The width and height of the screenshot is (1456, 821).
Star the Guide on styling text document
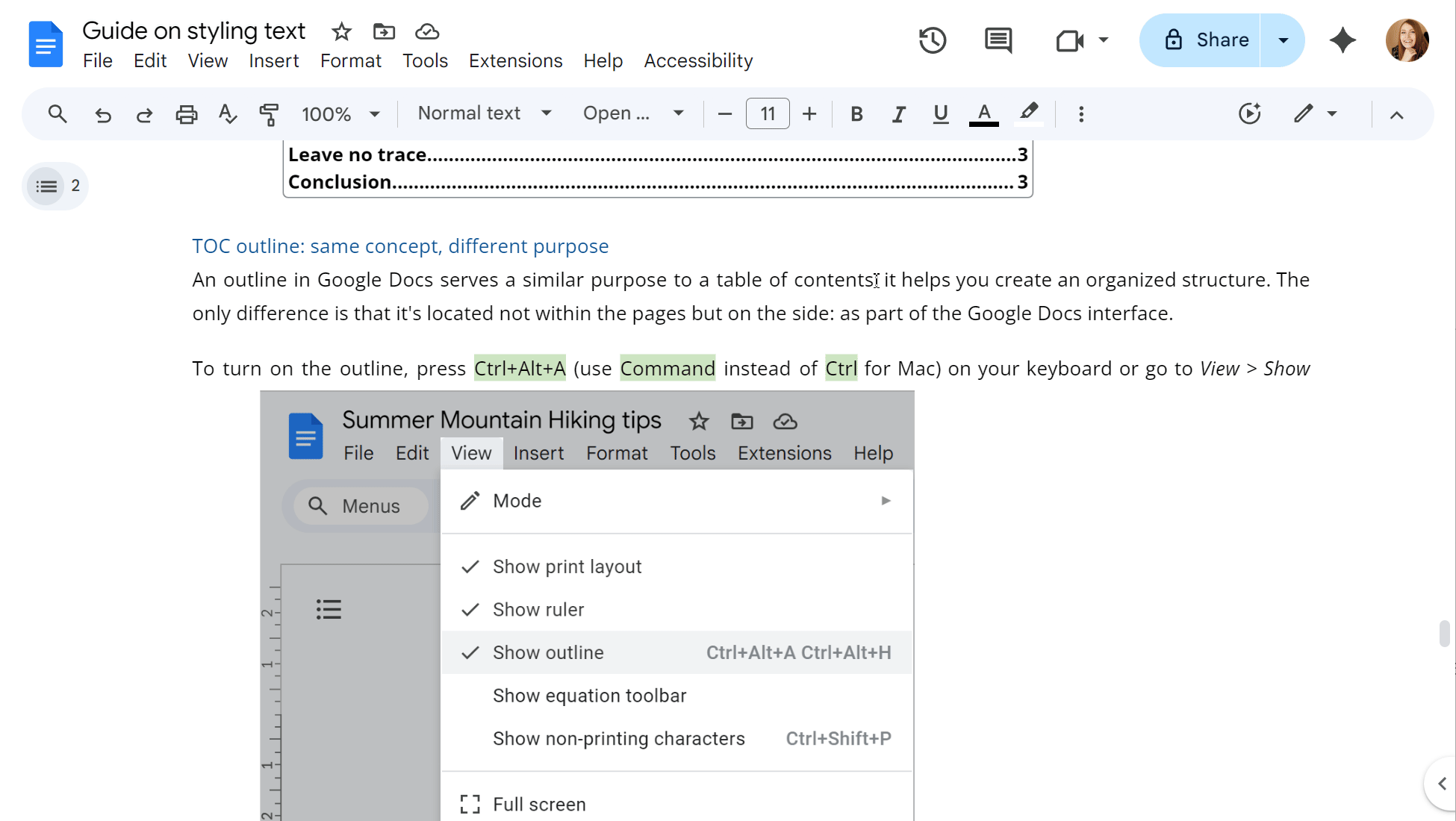(x=341, y=31)
